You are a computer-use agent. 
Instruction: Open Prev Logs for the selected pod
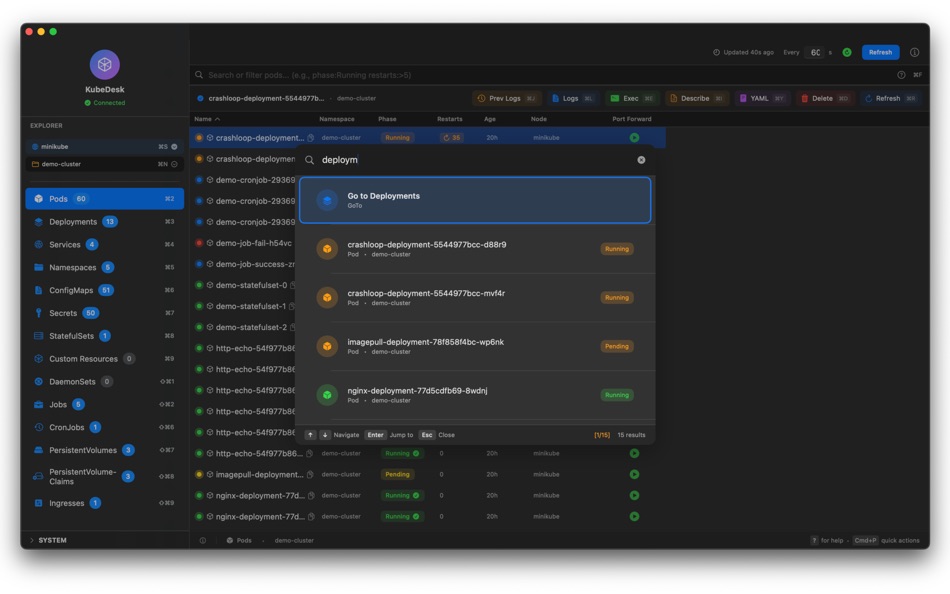pos(507,98)
